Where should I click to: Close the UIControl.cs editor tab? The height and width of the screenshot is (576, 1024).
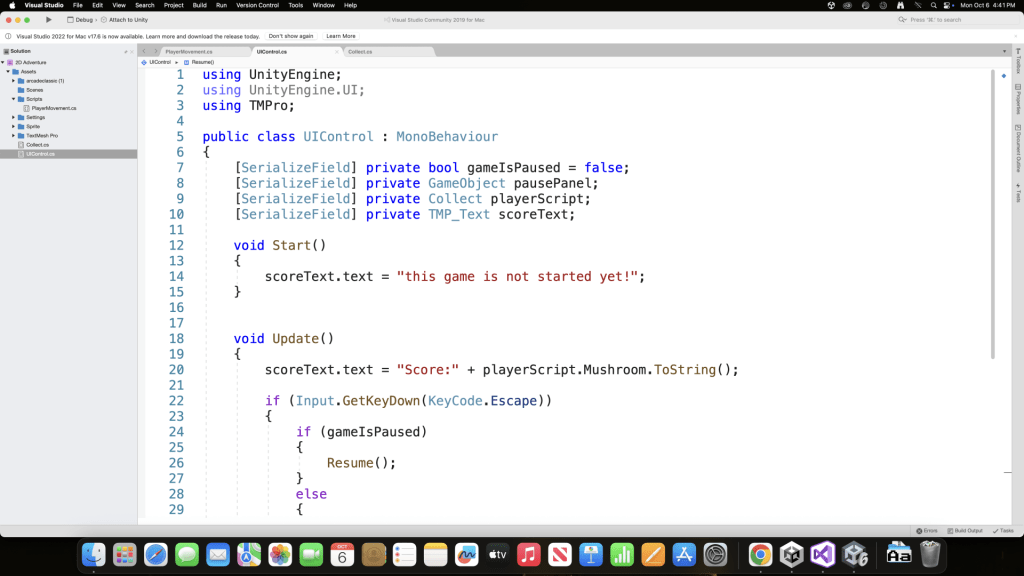(335, 51)
